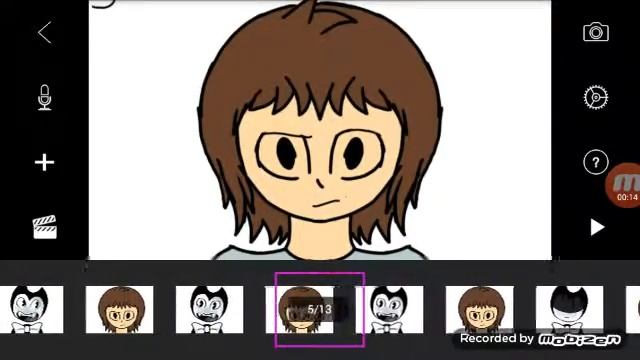Select the highlighted frame 5/13 thumbnail
Viewport: 640px width, 360px height.
click(x=320, y=309)
